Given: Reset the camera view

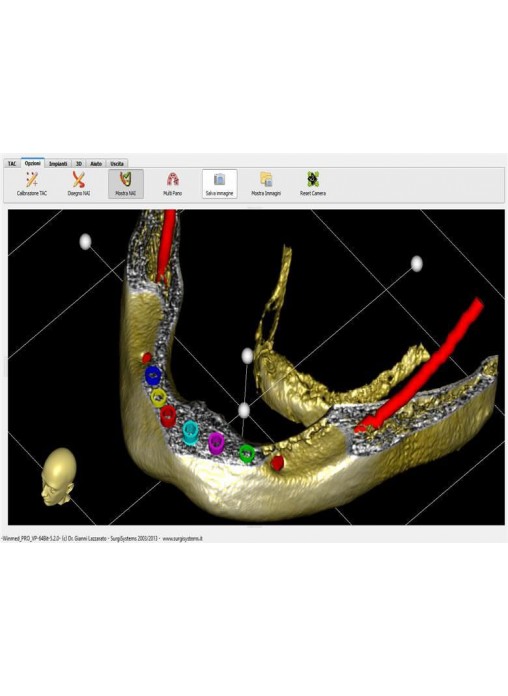Looking at the screenshot, I should pos(313,184).
